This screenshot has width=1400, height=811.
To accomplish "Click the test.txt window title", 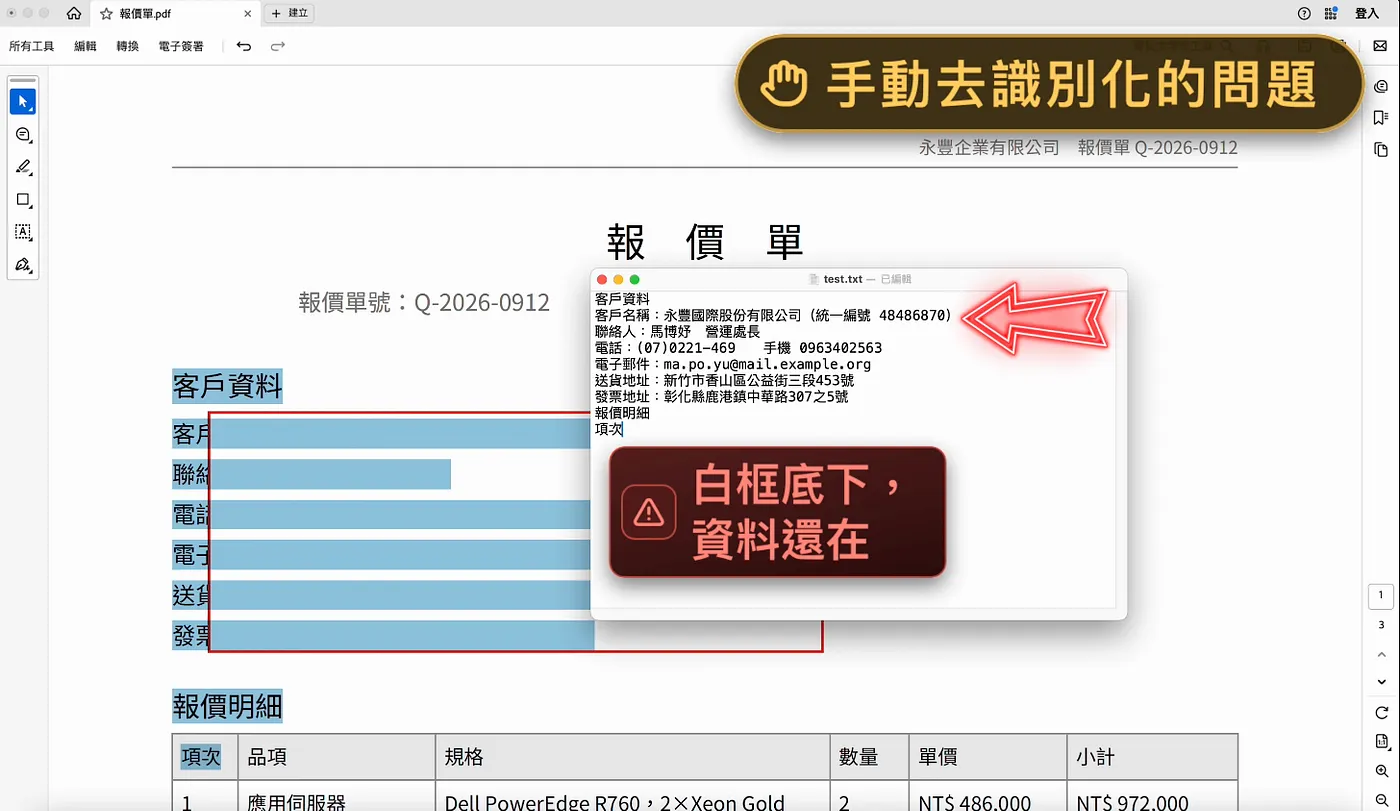I will click(x=843, y=279).
